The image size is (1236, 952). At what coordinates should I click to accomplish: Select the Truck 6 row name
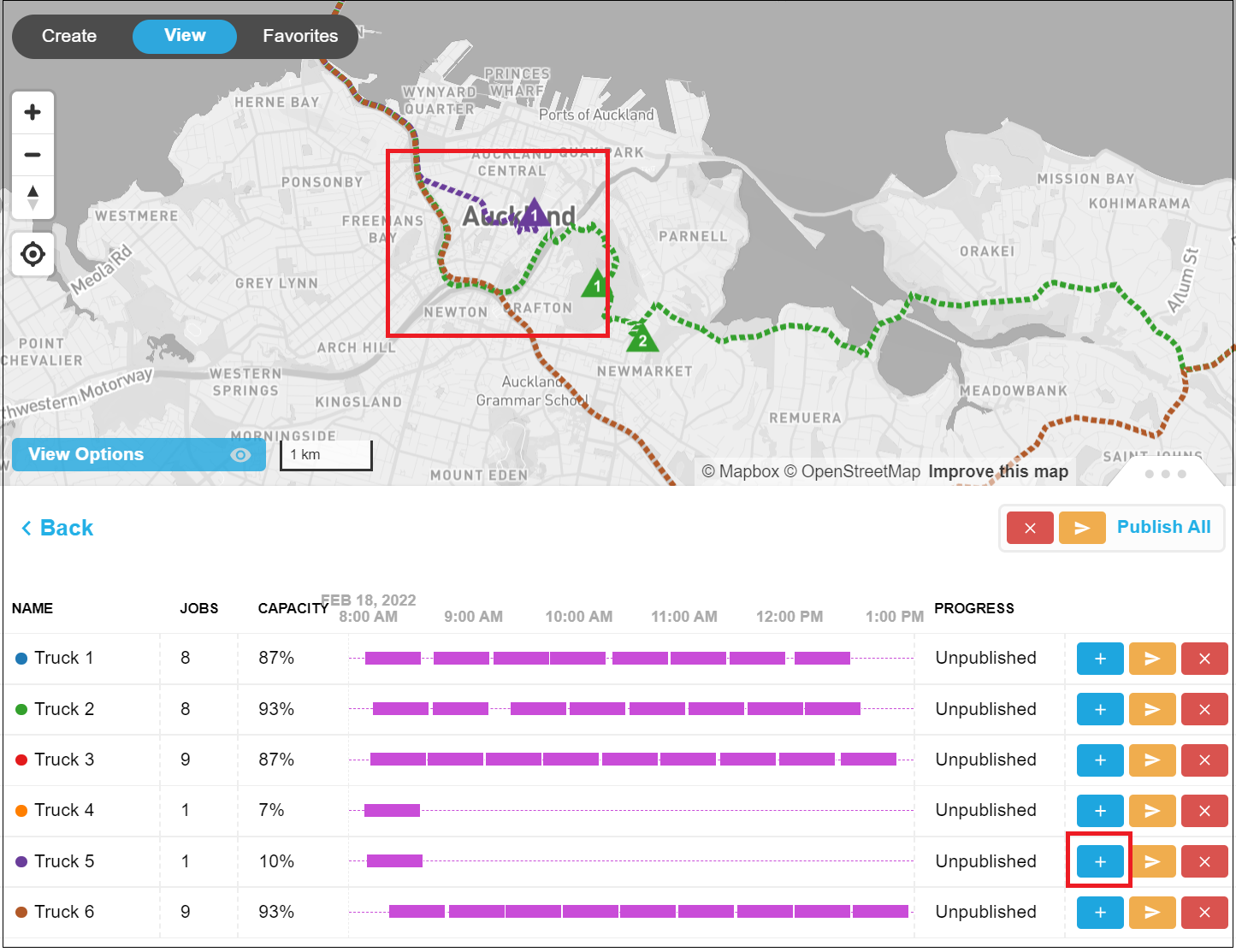(x=64, y=912)
